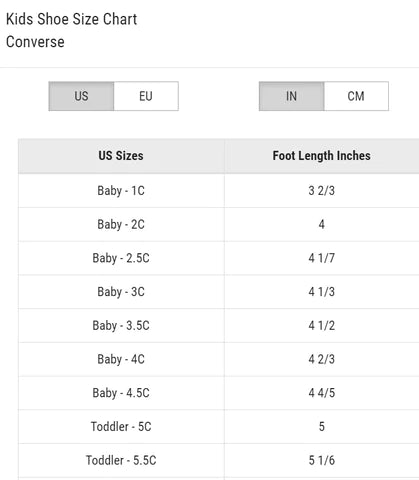
Task: Click the 4 1/7 foot length value
Action: pyautogui.click(x=322, y=258)
